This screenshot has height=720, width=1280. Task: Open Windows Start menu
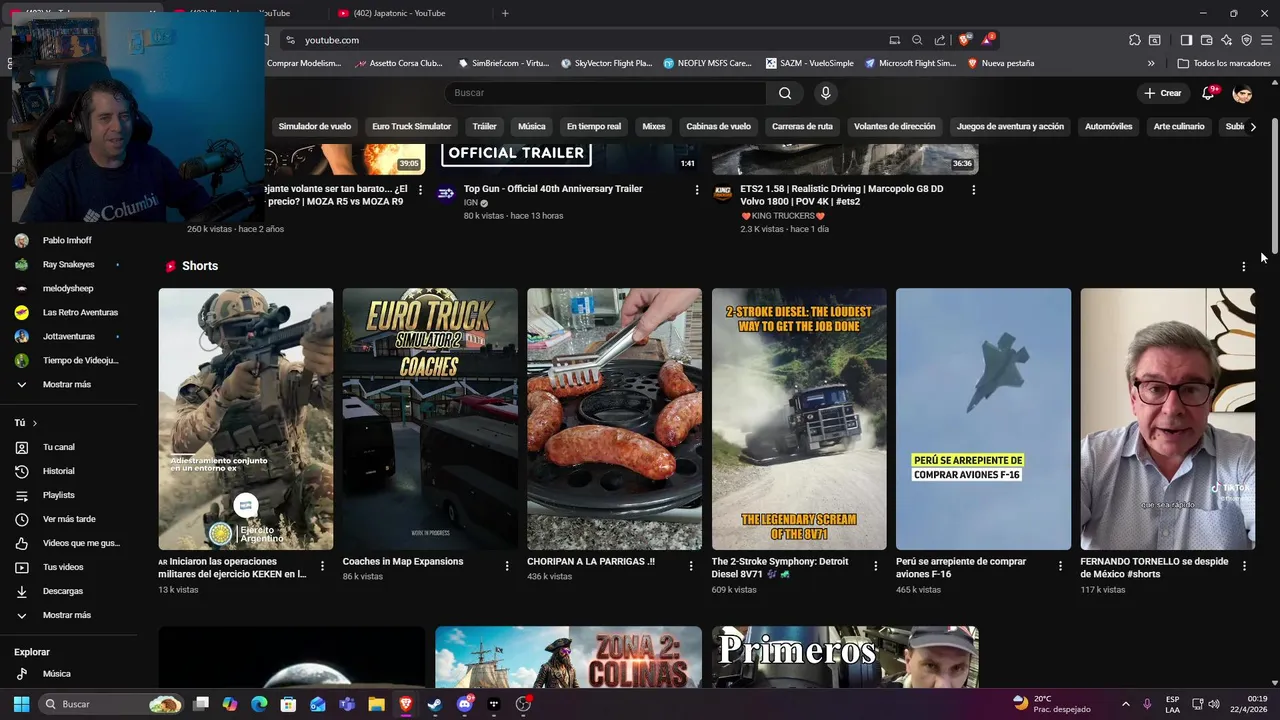pyautogui.click(x=21, y=704)
